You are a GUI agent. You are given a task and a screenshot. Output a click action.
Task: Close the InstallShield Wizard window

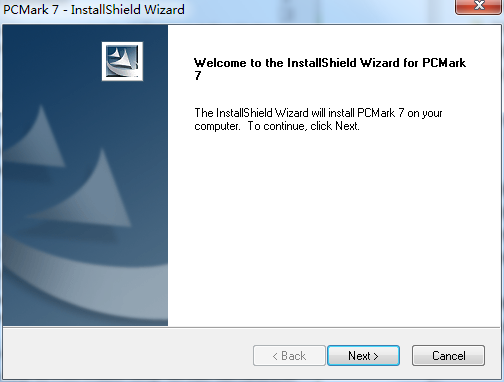[479, 6]
